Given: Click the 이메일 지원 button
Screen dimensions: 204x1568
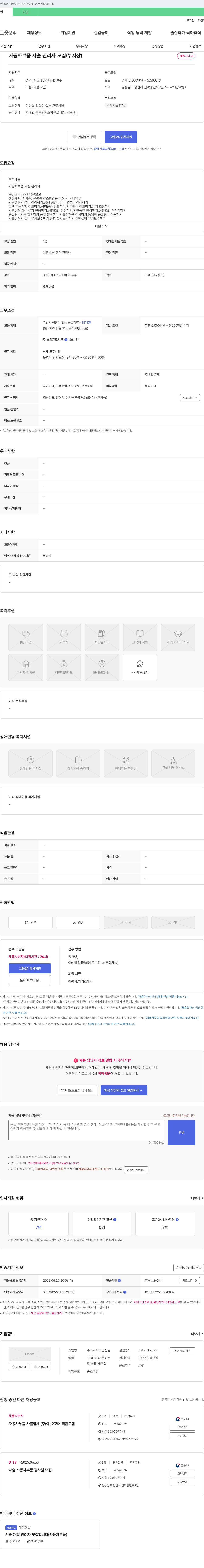Looking at the screenshot, I should pos(30,980).
